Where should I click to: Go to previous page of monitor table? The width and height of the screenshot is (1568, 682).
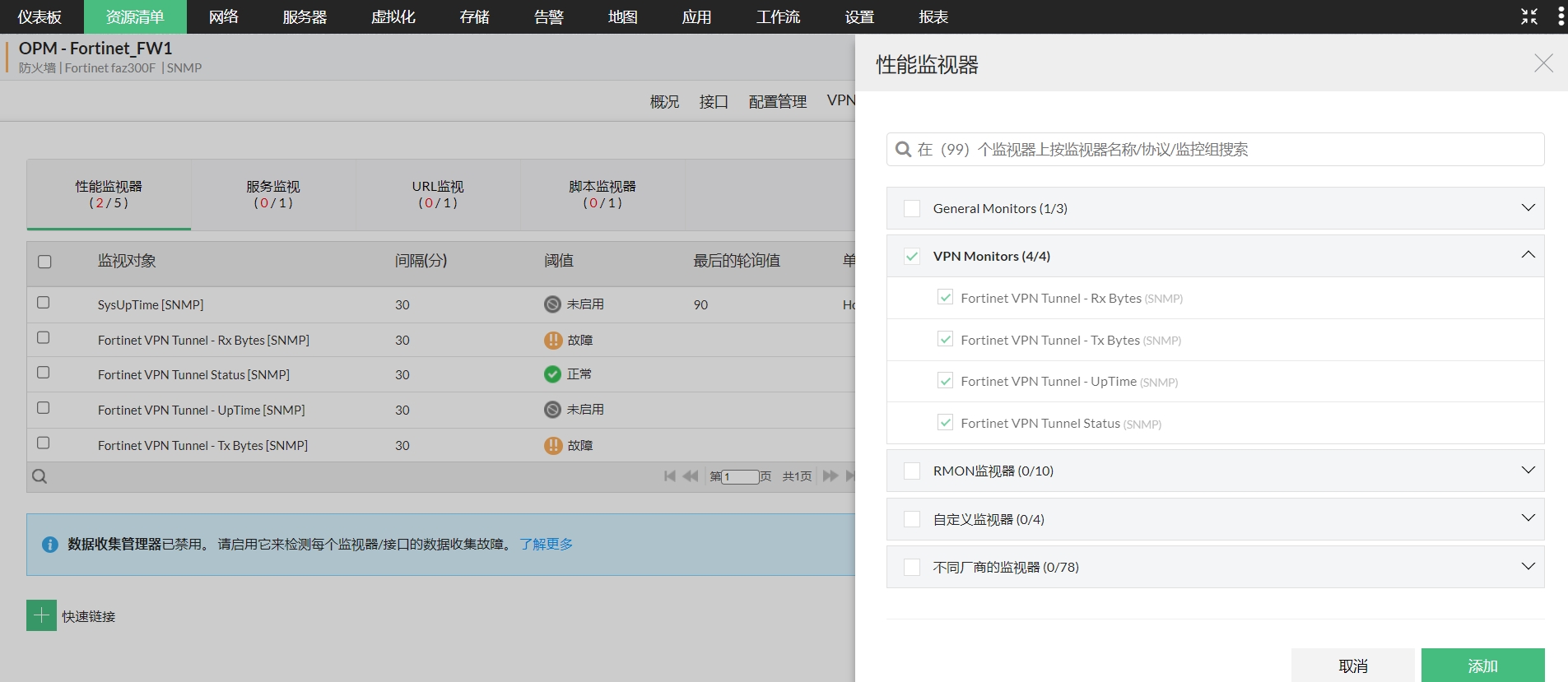(691, 476)
